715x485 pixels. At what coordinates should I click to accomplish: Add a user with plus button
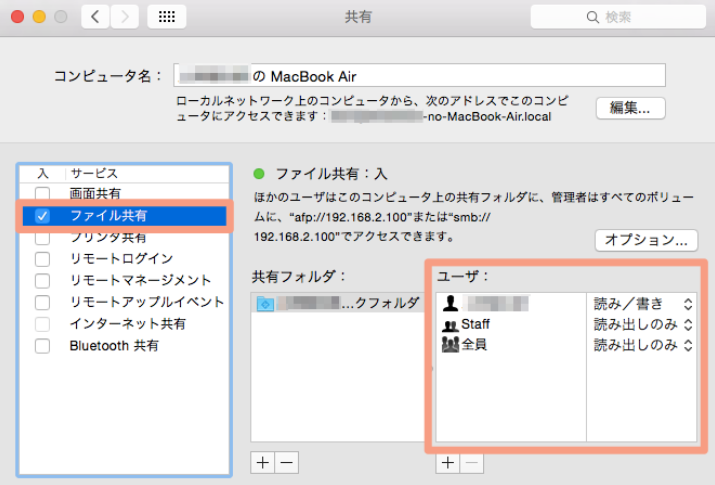tap(448, 463)
